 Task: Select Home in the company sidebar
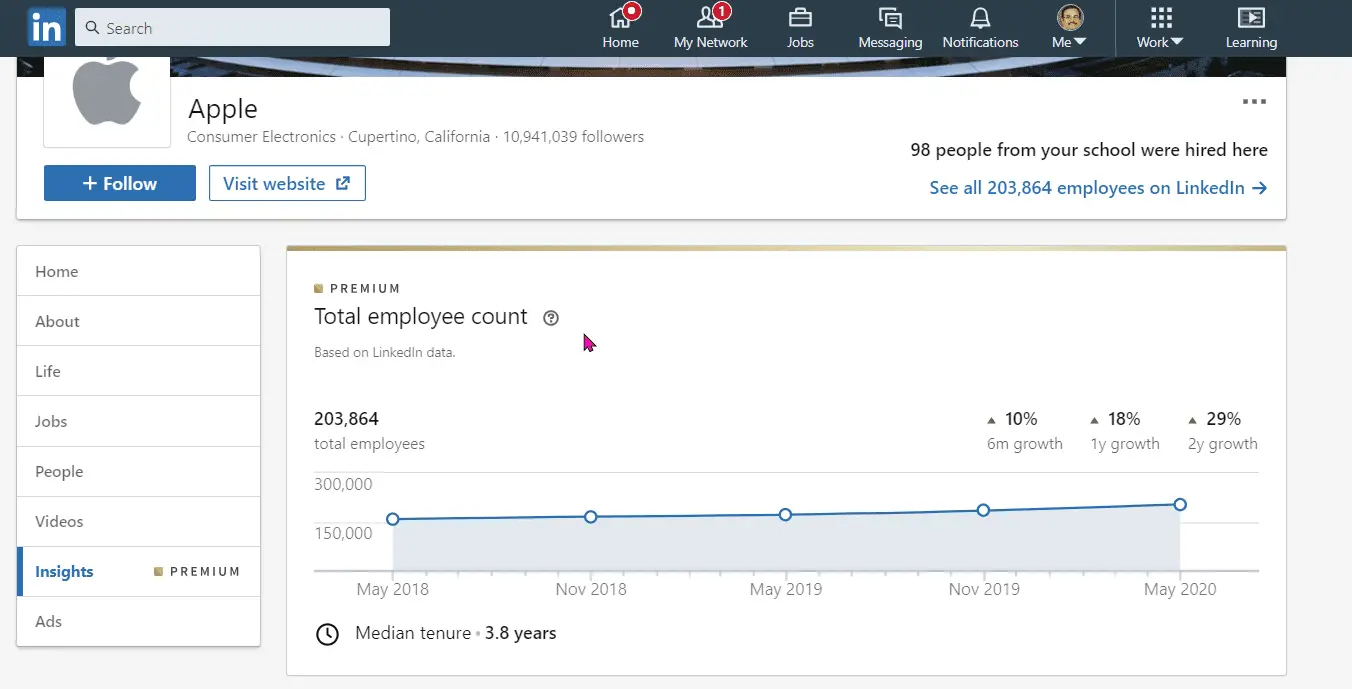point(139,271)
